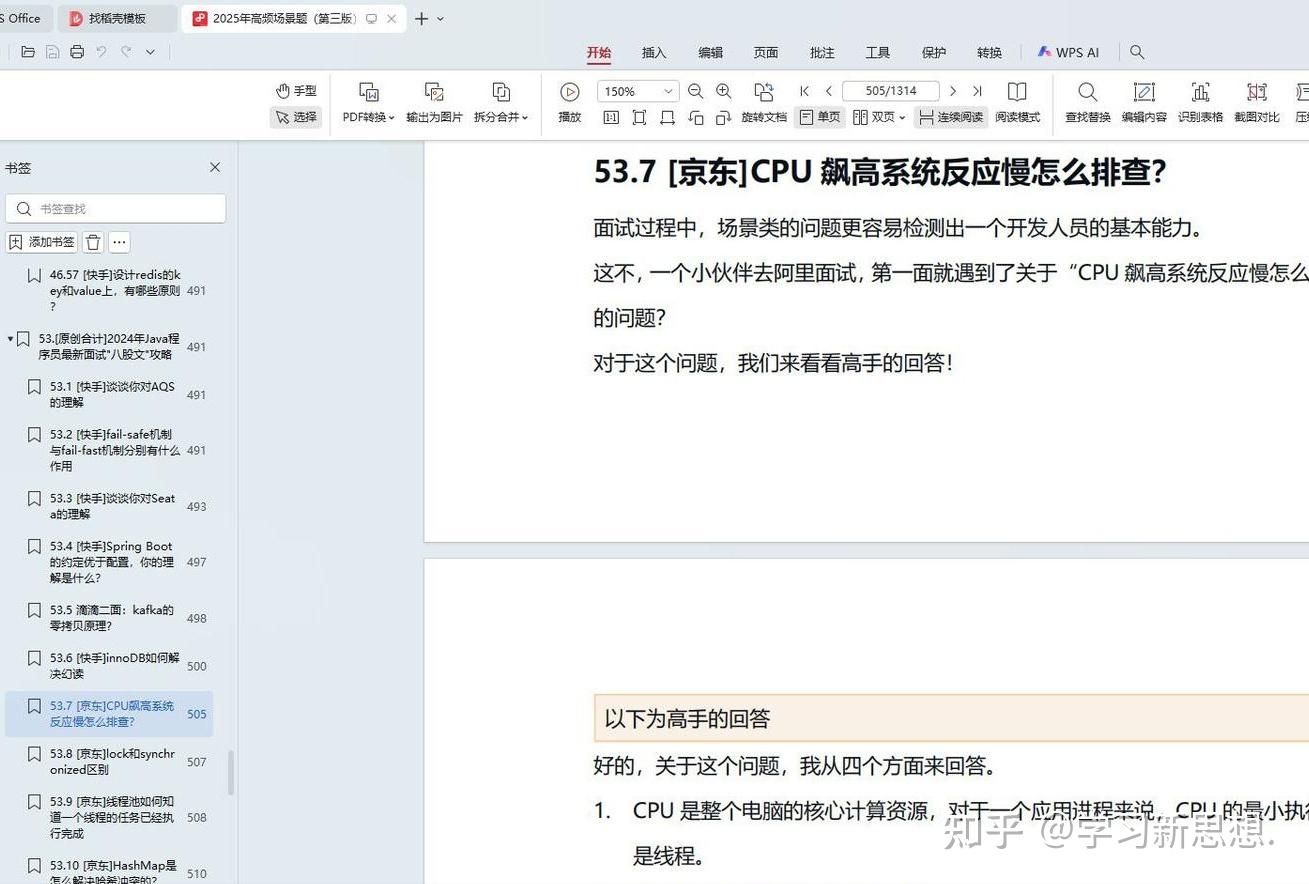Click the display icon on document tab
Viewport: 1309px width, 884px height.
pos(372,19)
